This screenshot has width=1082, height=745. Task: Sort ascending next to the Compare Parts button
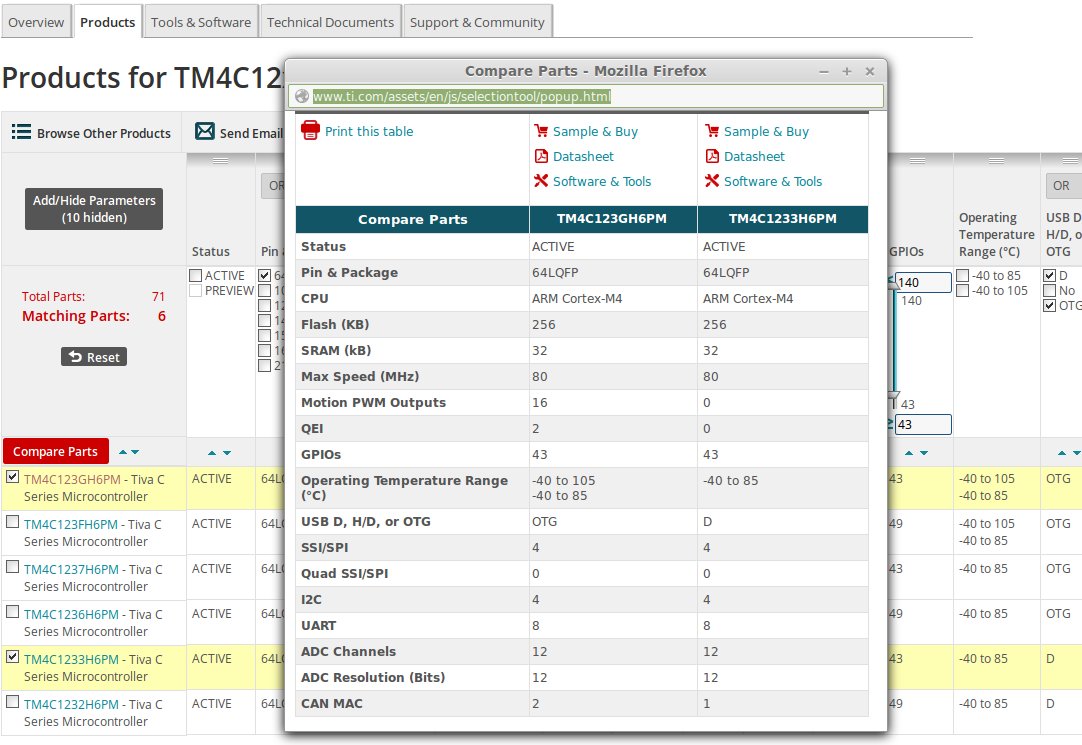123,452
